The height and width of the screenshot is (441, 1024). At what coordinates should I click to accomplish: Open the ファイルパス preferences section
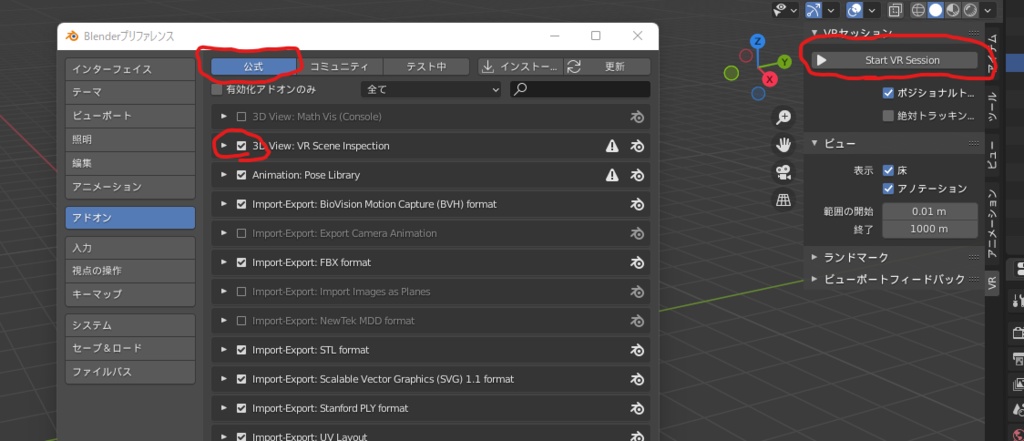[131, 372]
